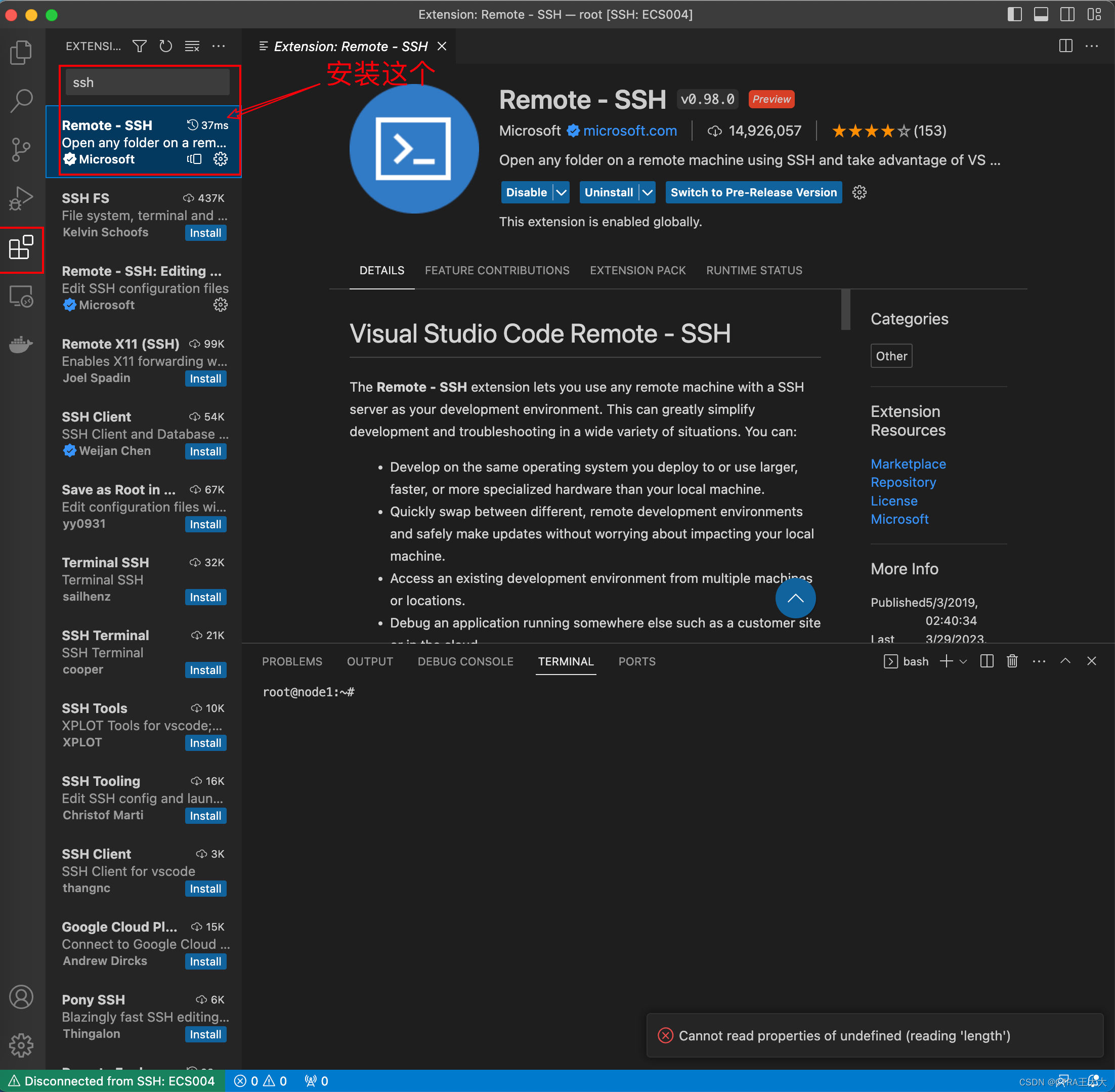Viewport: 1115px width, 1092px height.
Task: Open terminal panel more actions
Action: click(x=1039, y=661)
